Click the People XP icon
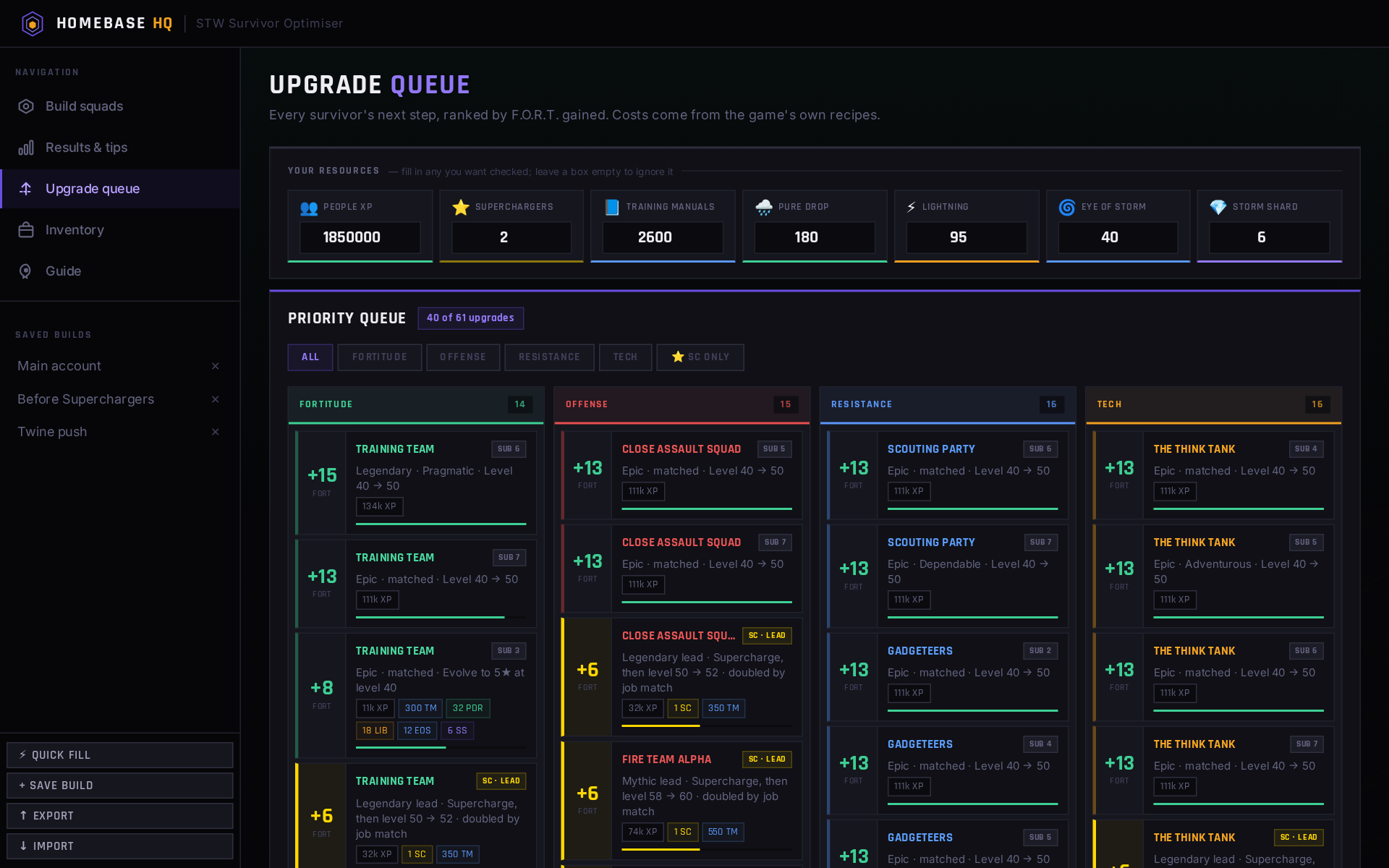1389x868 pixels. (x=309, y=208)
